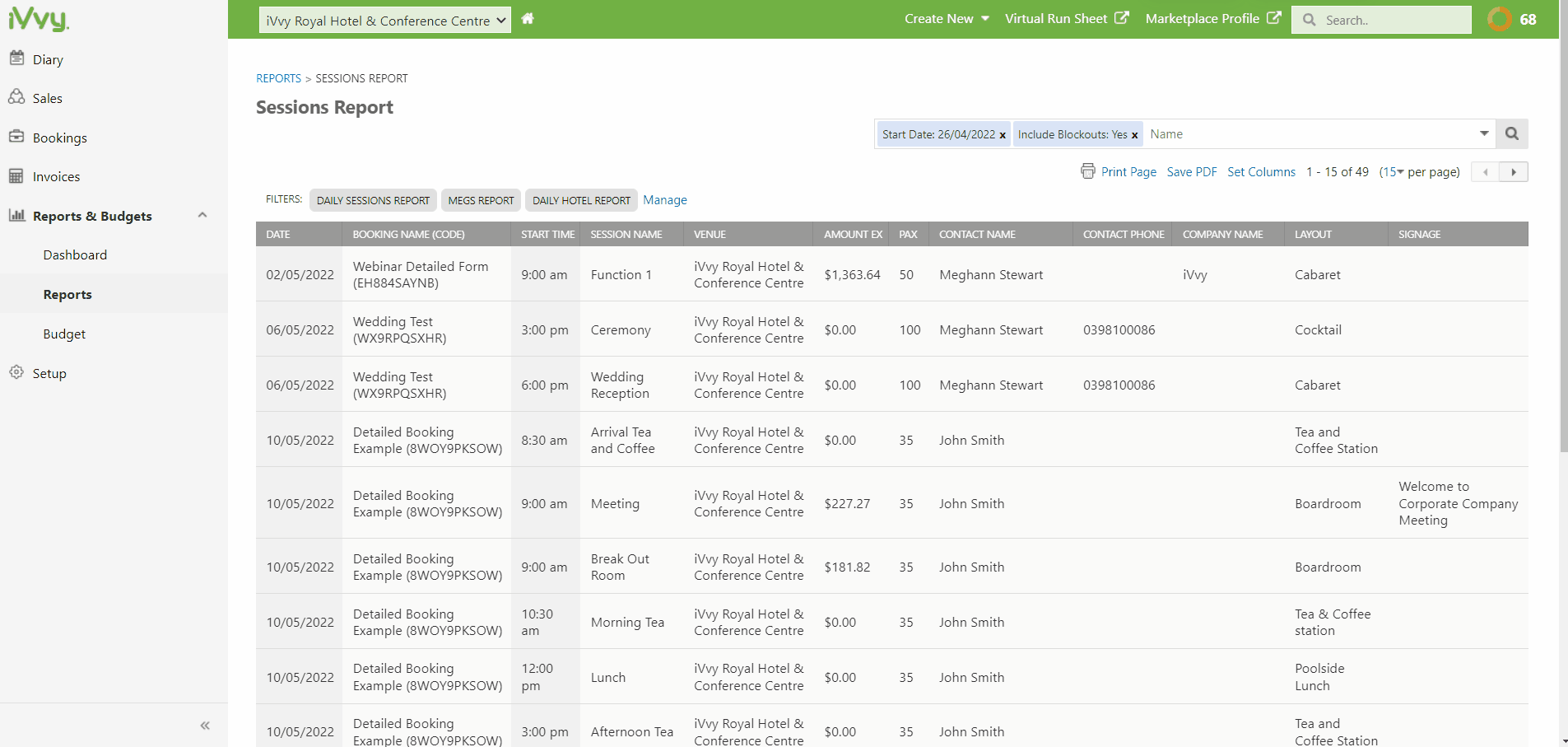Go to the next results page arrow
This screenshot has height=747, width=1568.
(1514, 172)
